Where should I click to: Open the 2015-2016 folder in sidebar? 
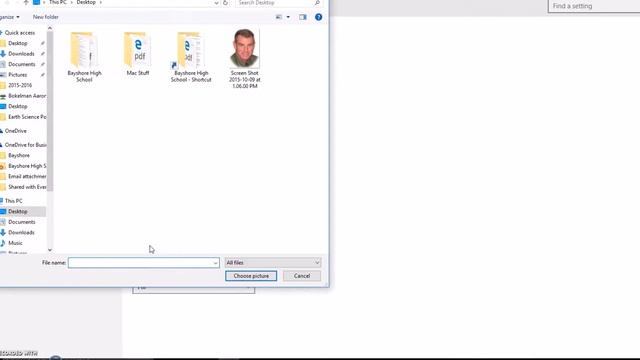tap(20, 85)
